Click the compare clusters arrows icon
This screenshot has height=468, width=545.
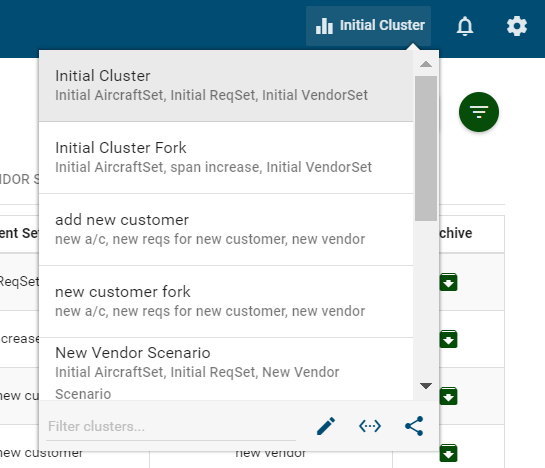(370, 426)
